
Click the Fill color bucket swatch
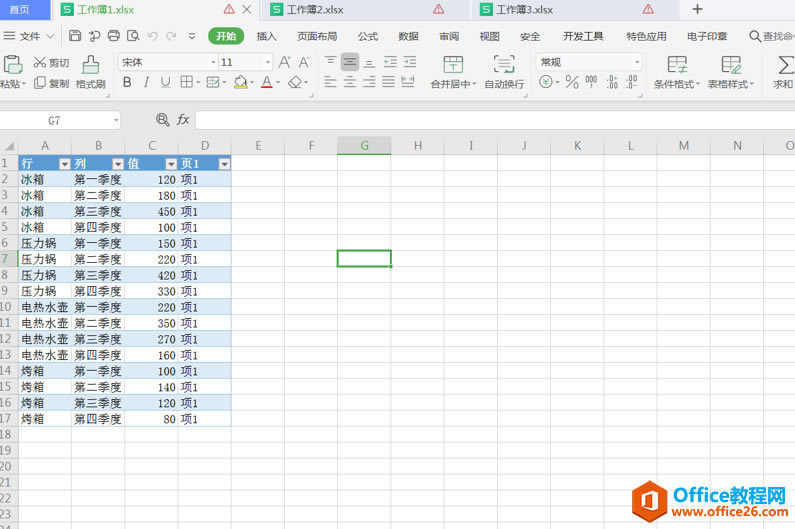[x=240, y=82]
